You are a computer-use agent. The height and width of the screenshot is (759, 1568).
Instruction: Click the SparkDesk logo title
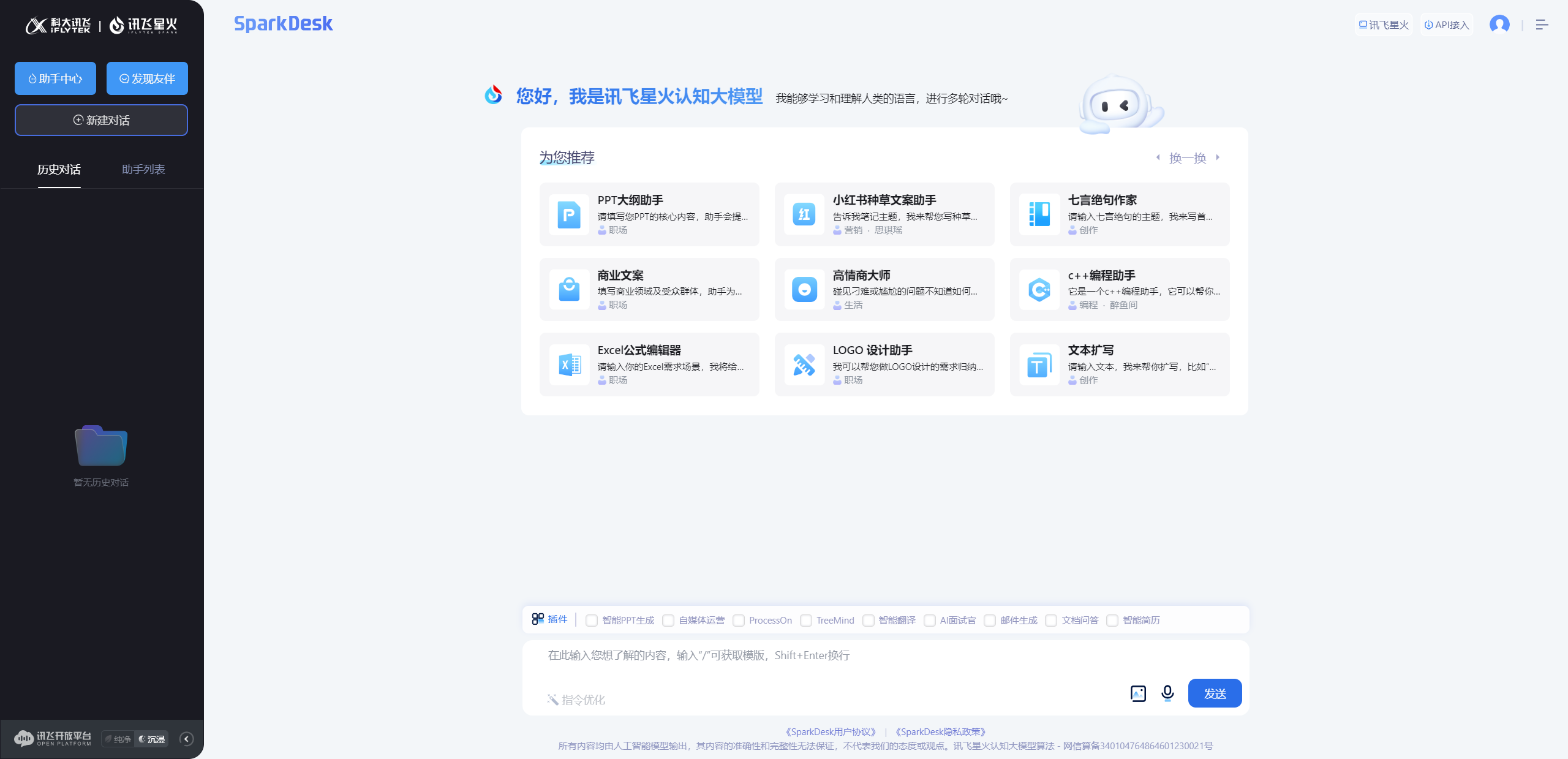tap(283, 24)
